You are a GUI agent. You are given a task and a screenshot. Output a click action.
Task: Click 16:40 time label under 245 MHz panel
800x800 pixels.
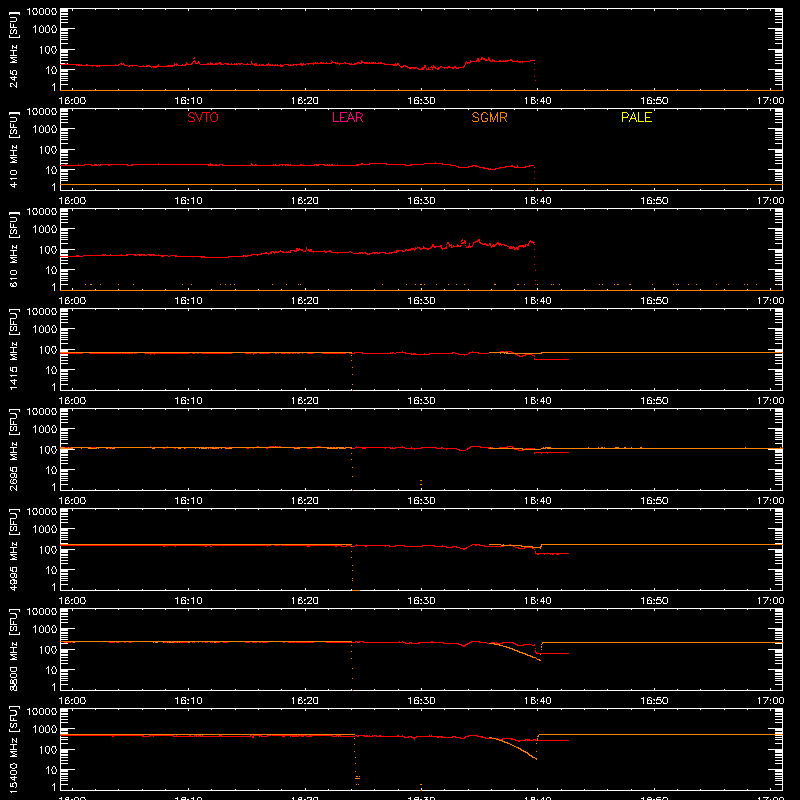pyautogui.click(x=537, y=101)
